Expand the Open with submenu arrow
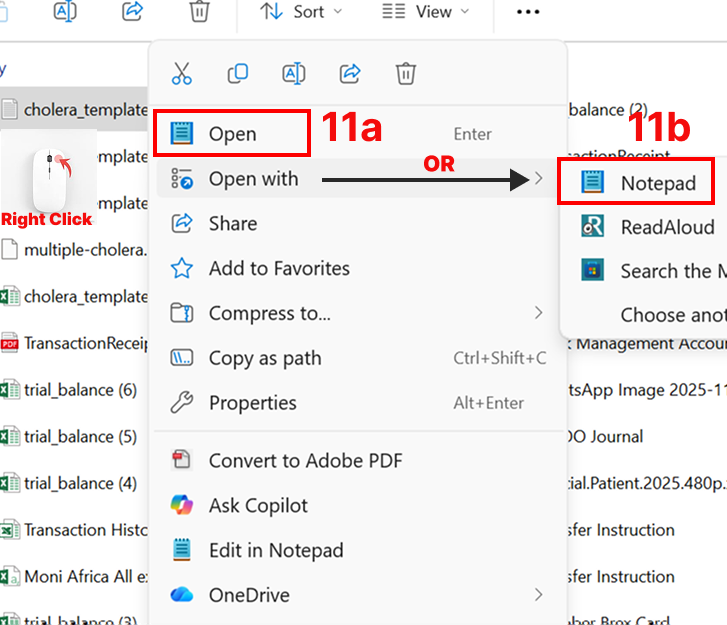The width and height of the screenshot is (727, 625). [x=538, y=179]
